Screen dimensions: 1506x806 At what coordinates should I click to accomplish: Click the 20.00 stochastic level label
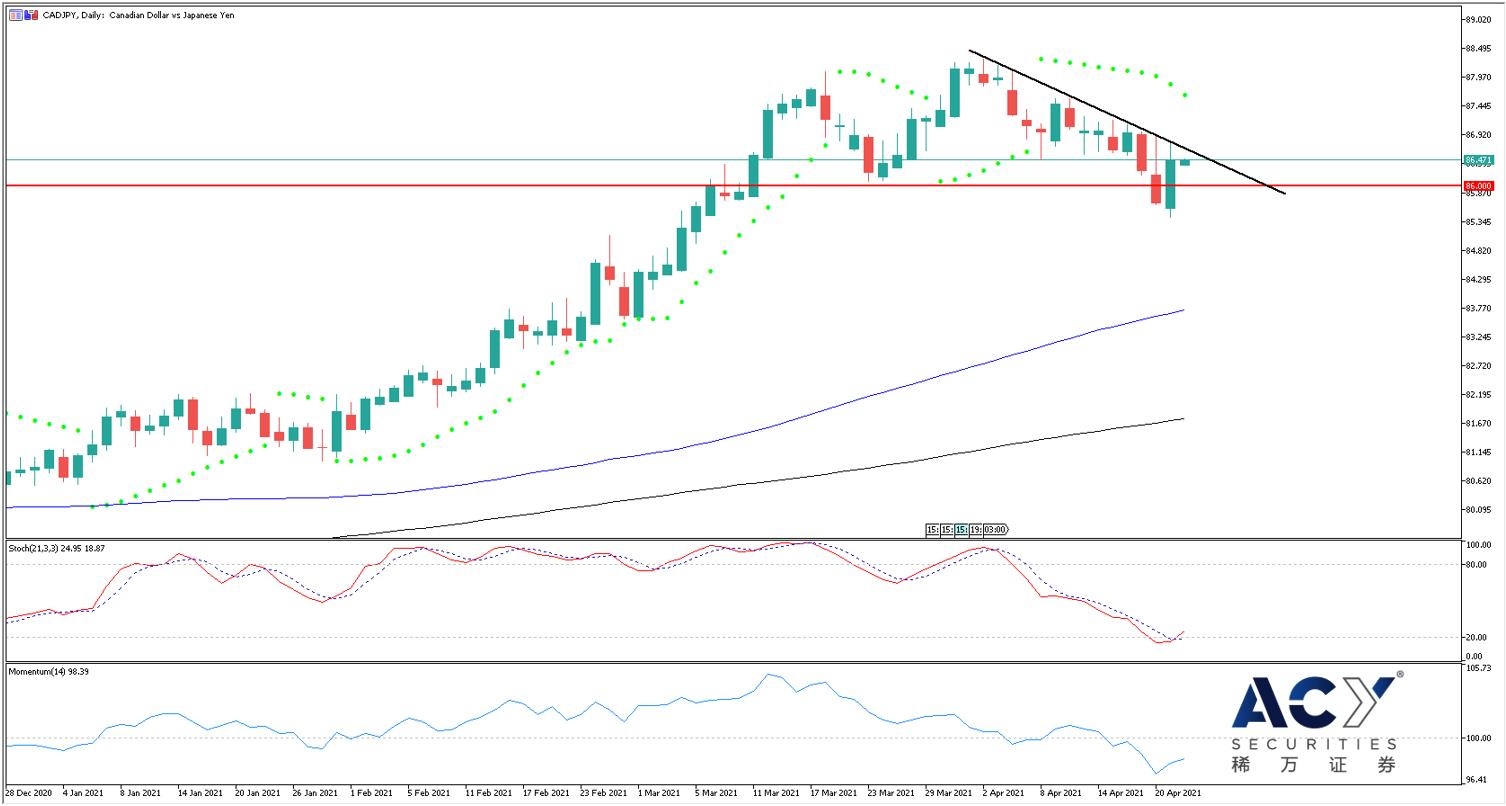click(x=1478, y=638)
